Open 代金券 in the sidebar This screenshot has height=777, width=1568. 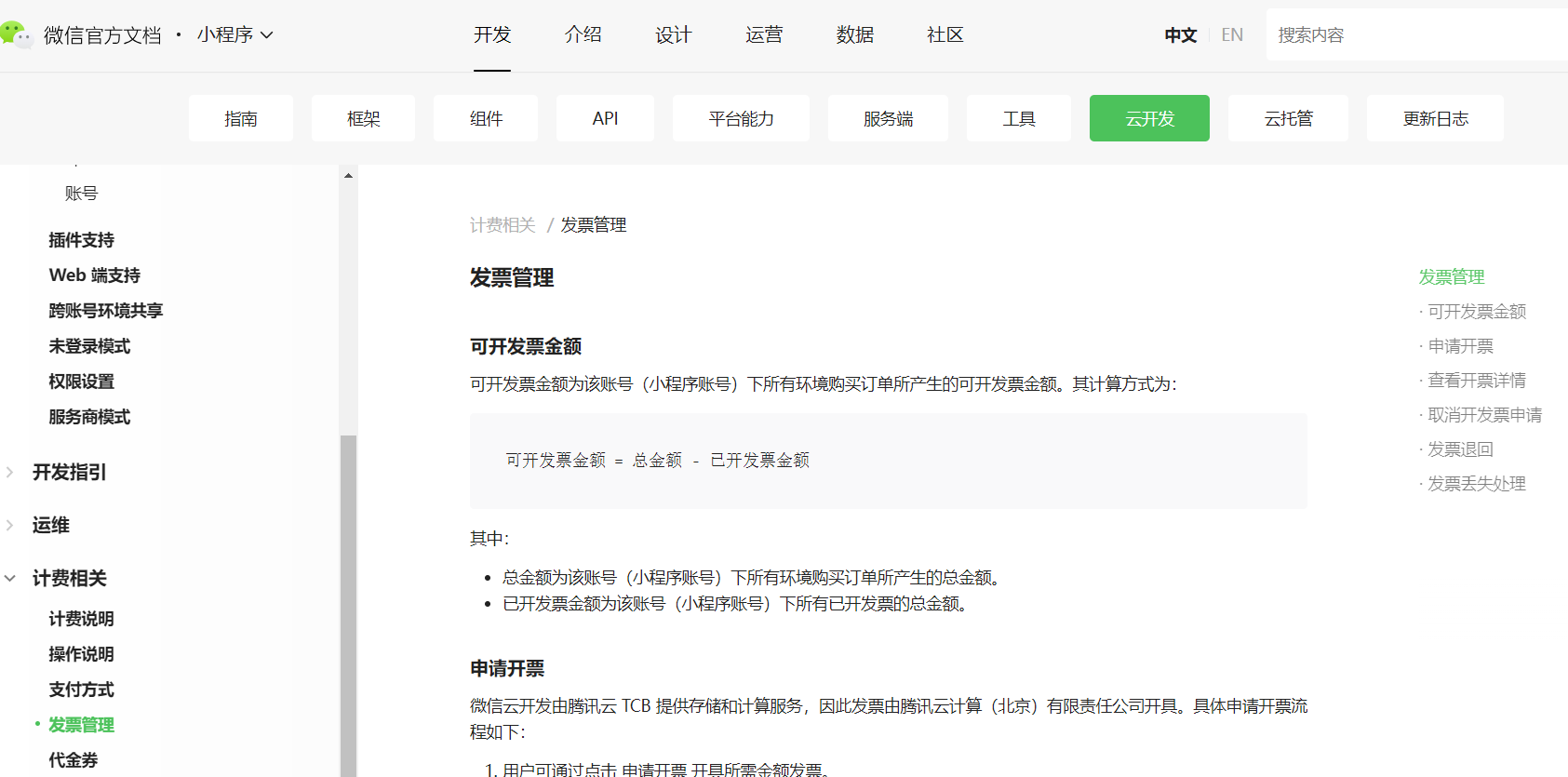pos(74,760)
